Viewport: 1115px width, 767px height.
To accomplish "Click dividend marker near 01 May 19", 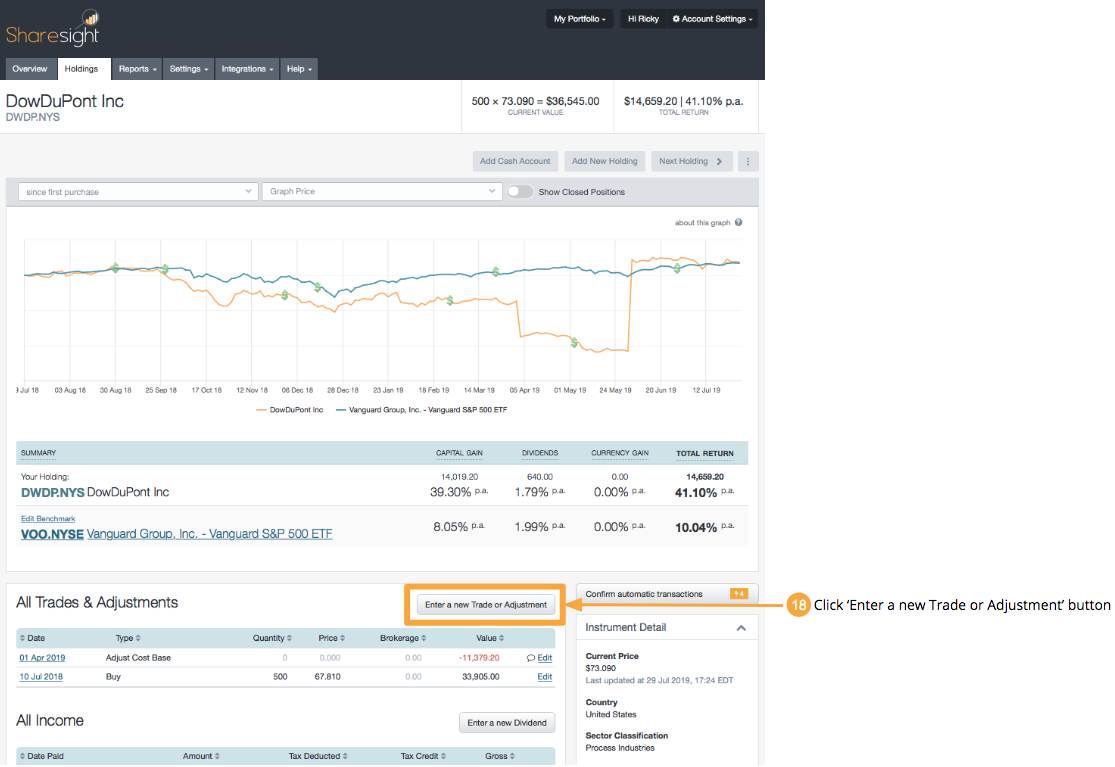I will (575, 343).
